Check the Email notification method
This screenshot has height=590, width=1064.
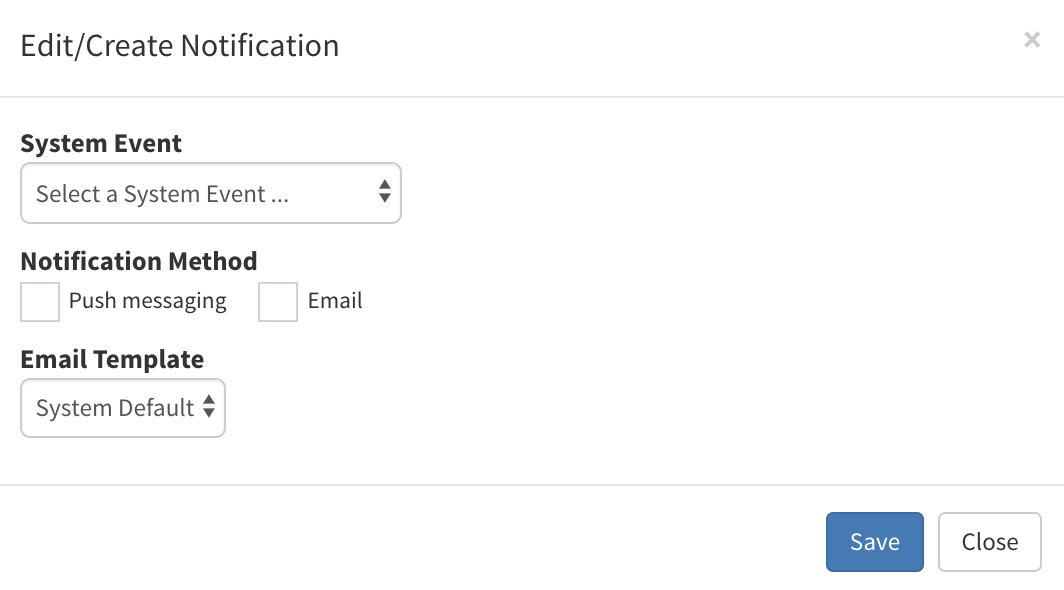click(x=277, y=302)
